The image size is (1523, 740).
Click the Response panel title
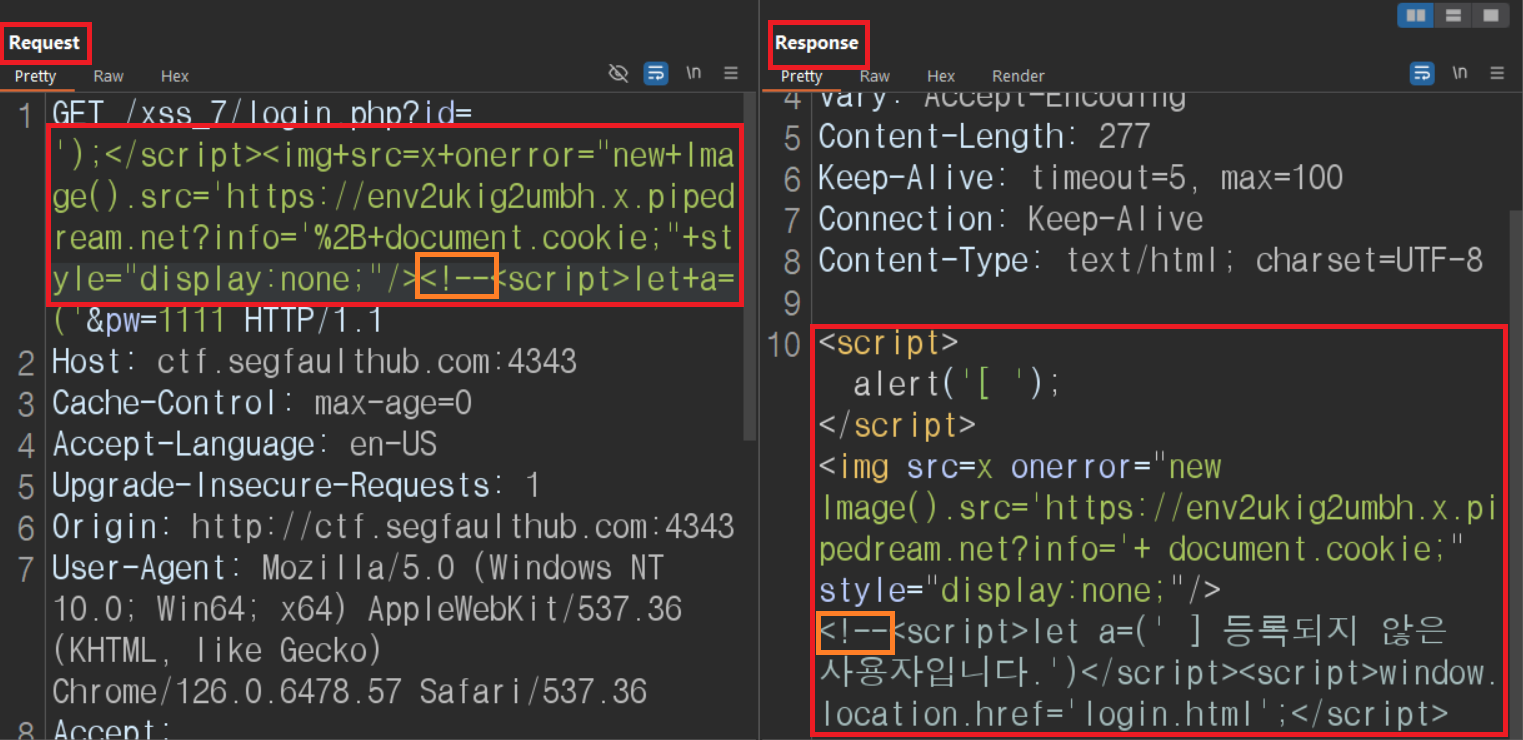pos(817,43)
